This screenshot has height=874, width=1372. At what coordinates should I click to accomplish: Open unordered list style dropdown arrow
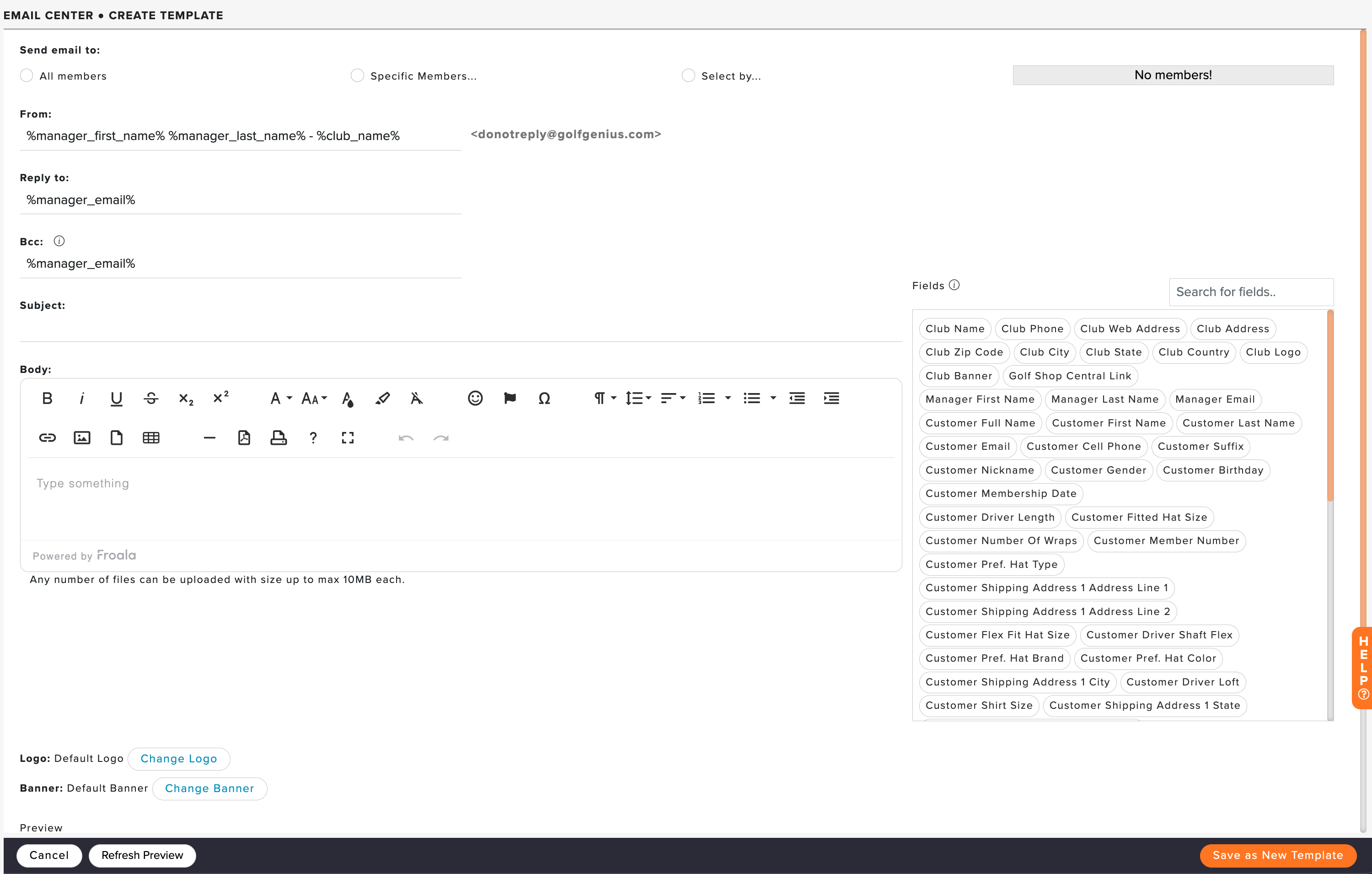coord(773,399)
